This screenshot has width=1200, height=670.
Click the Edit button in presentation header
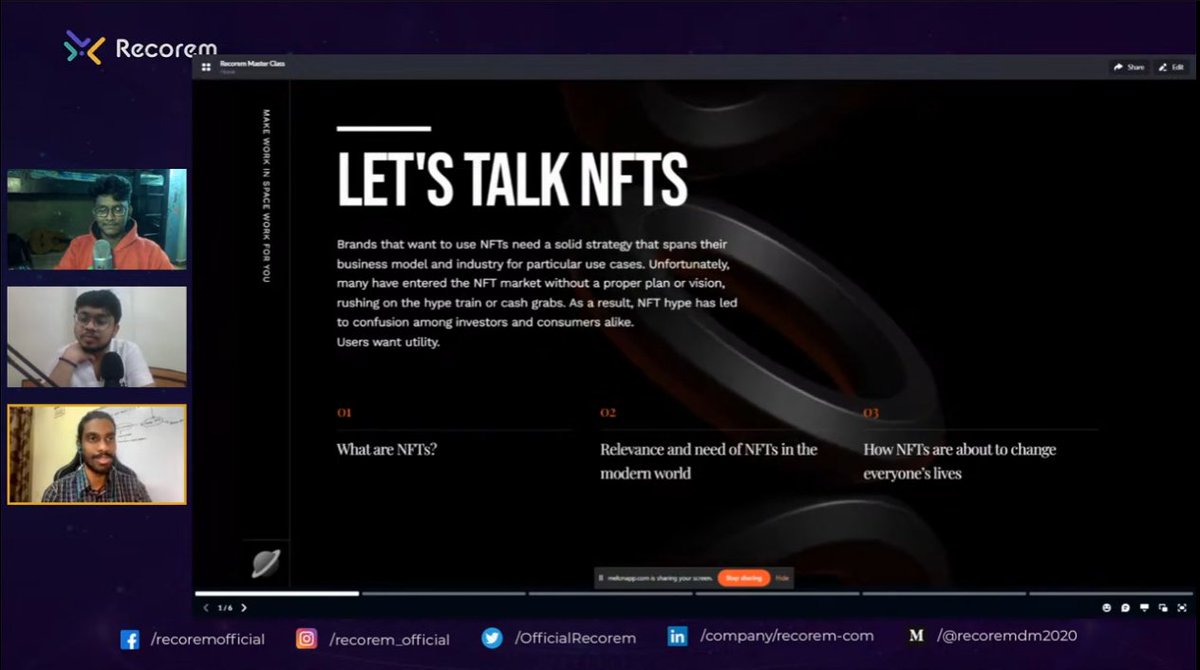pos(1171,67)
